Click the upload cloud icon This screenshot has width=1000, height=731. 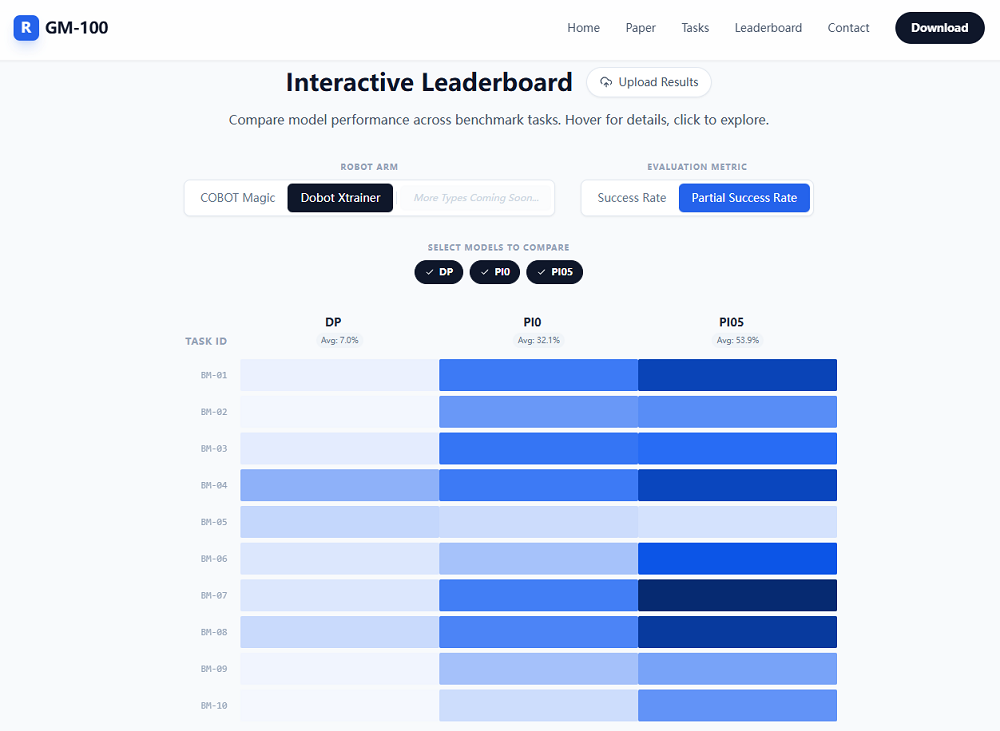click(606, 83)
